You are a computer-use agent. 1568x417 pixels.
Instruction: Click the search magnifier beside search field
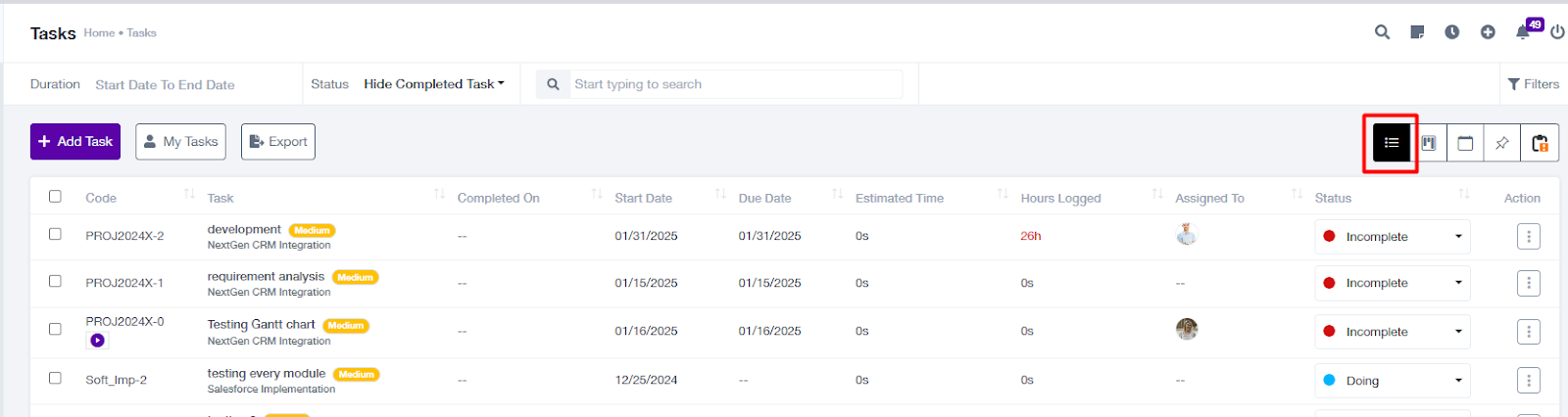point(553,84)
